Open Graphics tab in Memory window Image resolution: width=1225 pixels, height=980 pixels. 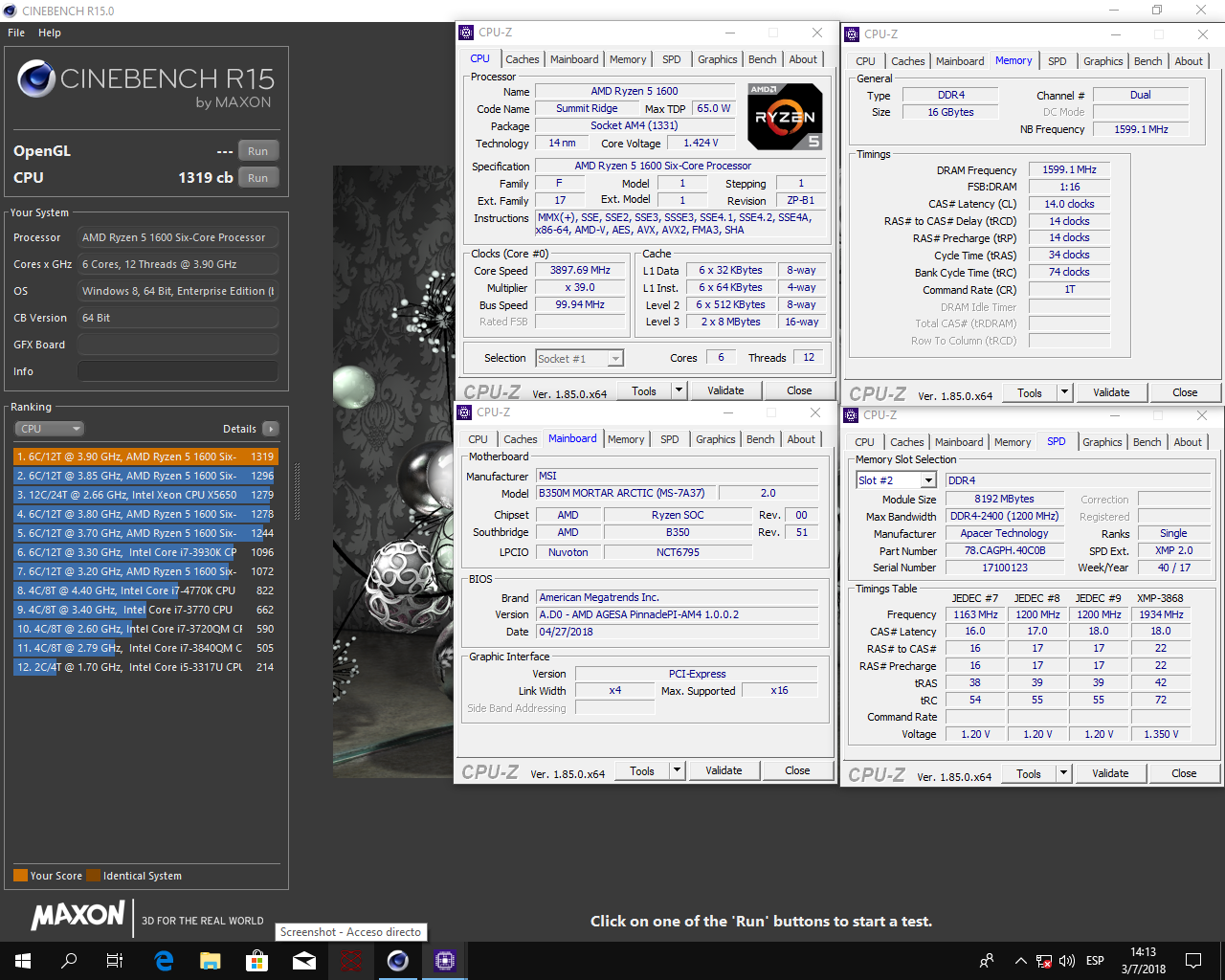tap(1103, 61)
